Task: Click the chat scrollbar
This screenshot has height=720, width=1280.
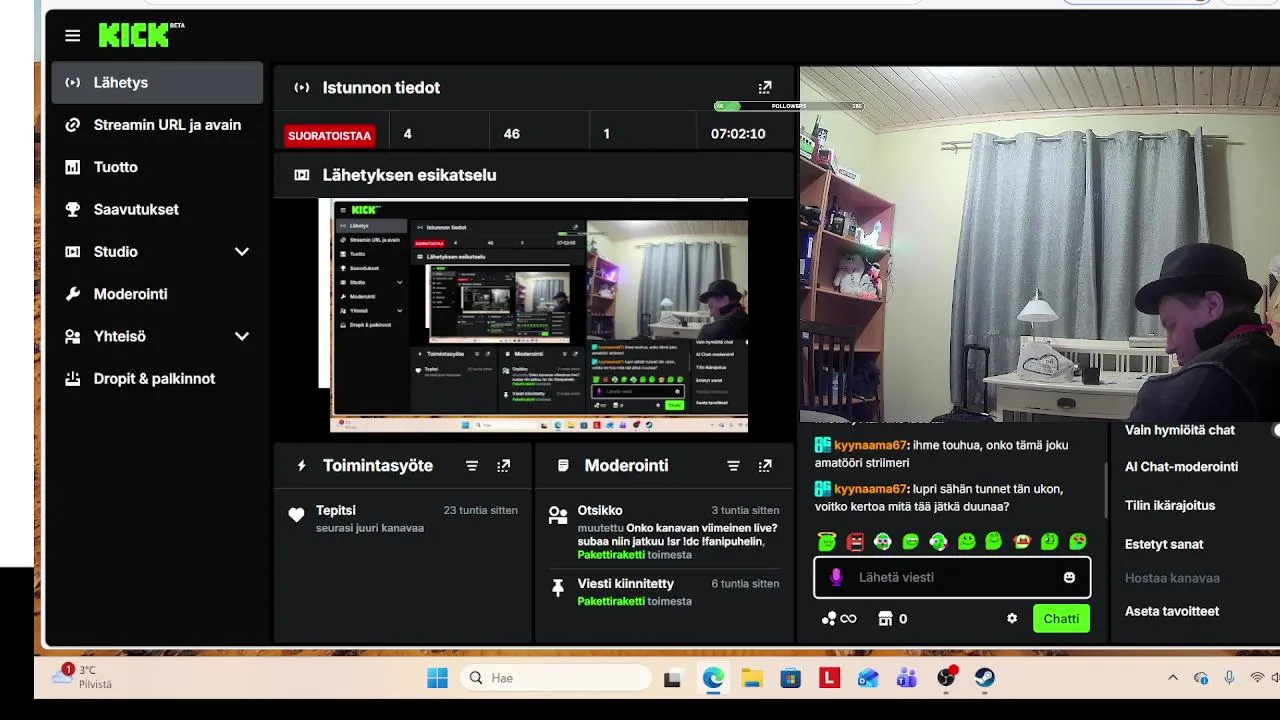Action: (1105, 490)
